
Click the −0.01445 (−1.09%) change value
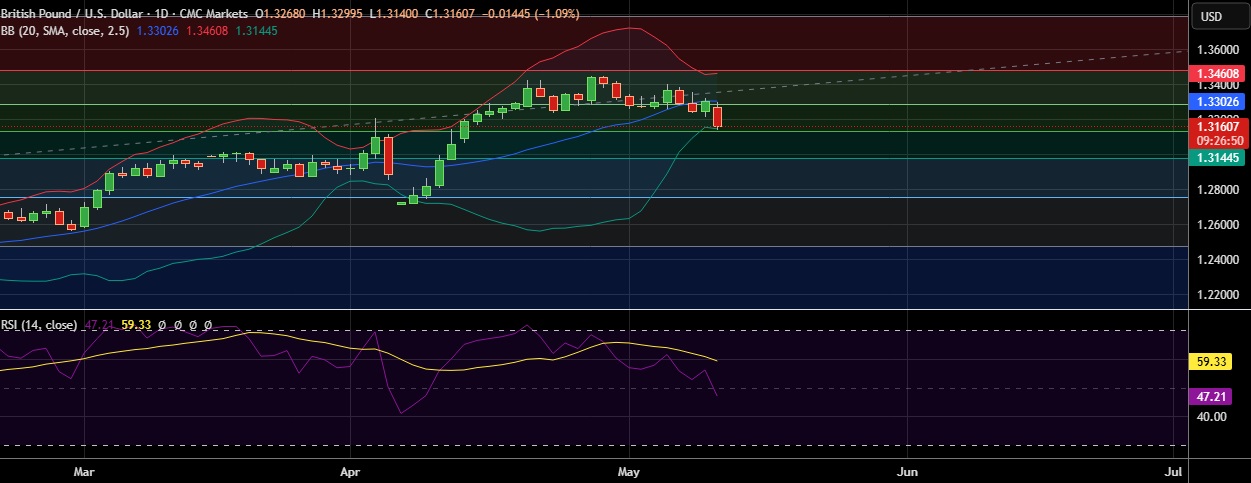point(533,14)
